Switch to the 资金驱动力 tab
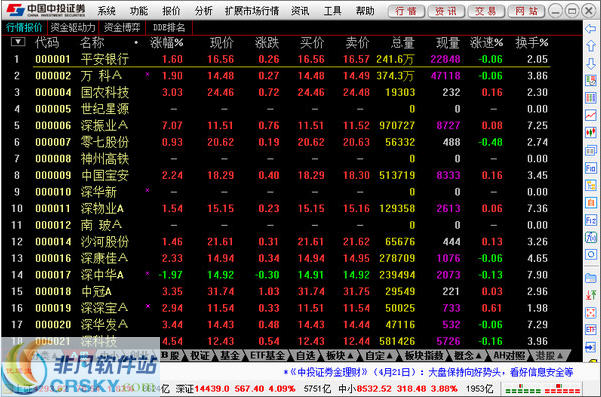Screen dimensions: 601x397 72,28
